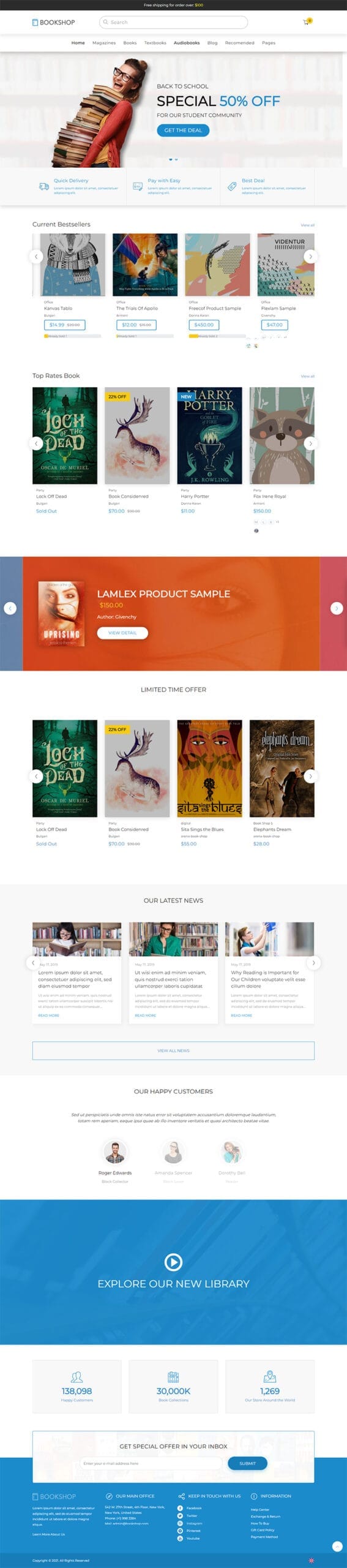Image resolution: width=347 pixels, height=1568 pixels.
Task: Show next Lamlex product banner slide
Action: 337,608
